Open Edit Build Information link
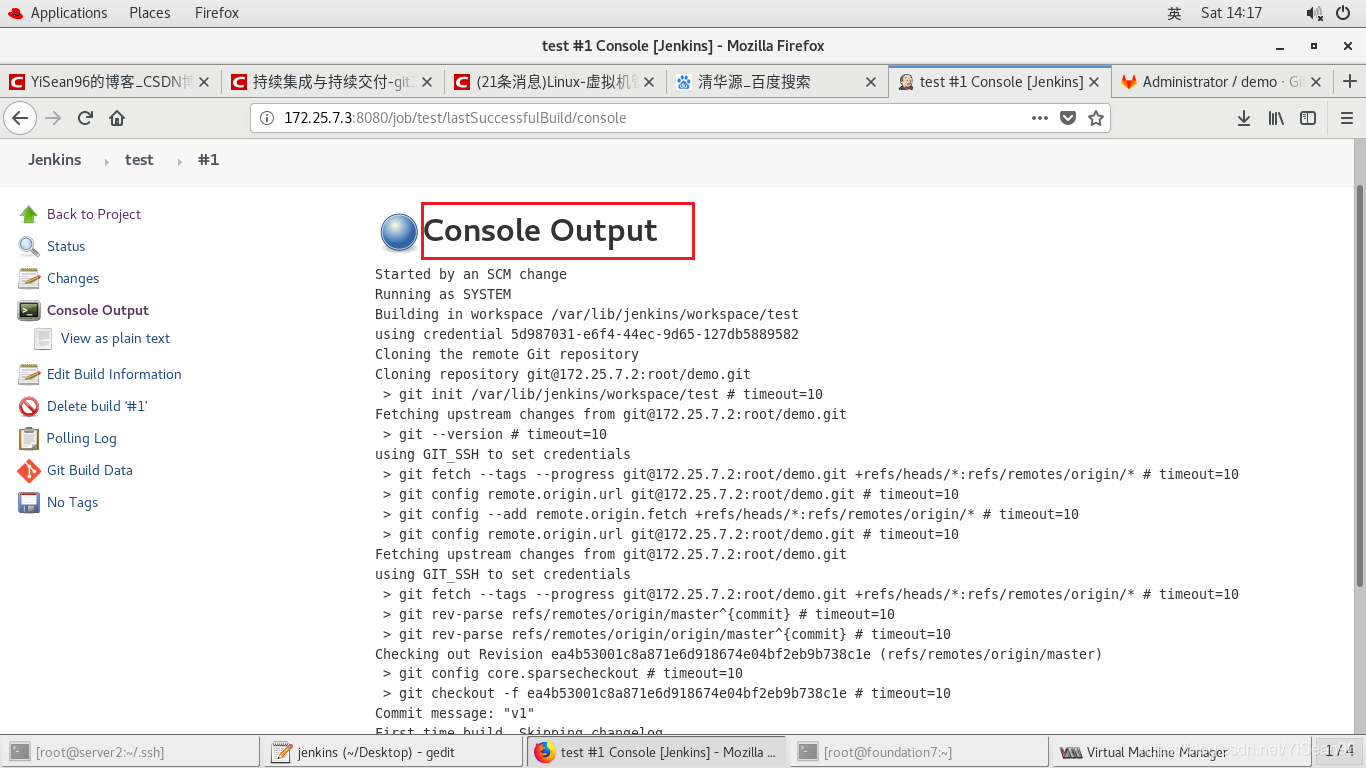The image size is (1366, 768). [114, 374]
